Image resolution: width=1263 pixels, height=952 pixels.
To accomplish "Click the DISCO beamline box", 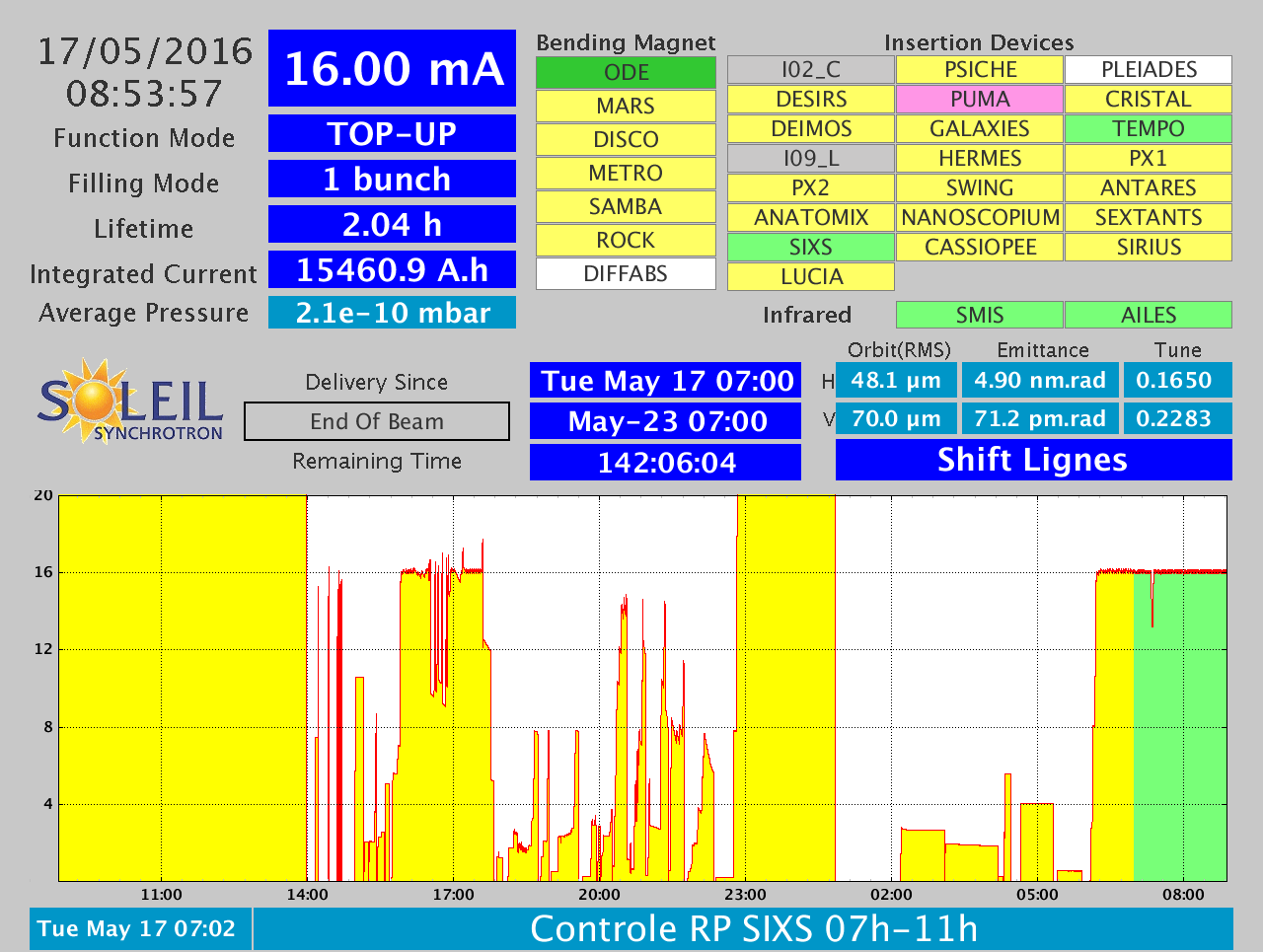I will point(626,140).
